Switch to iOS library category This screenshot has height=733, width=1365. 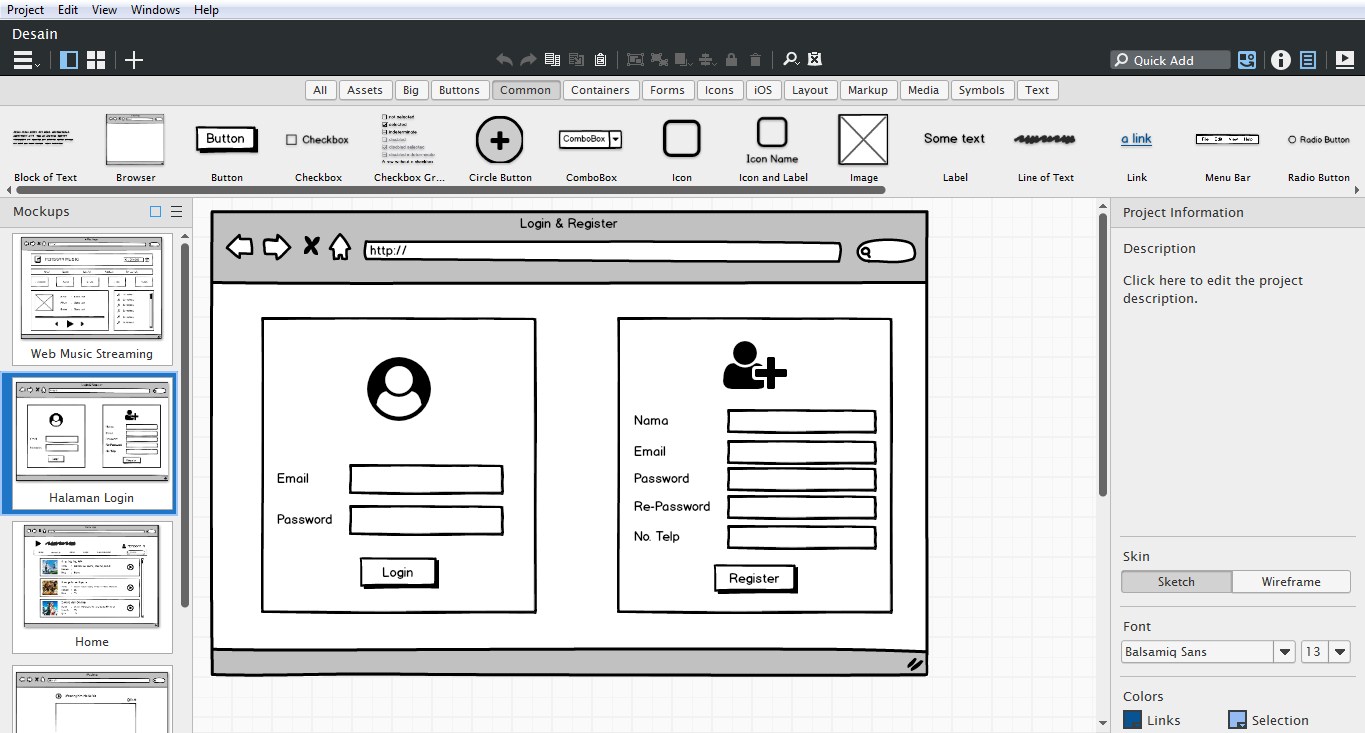[763, 90]
